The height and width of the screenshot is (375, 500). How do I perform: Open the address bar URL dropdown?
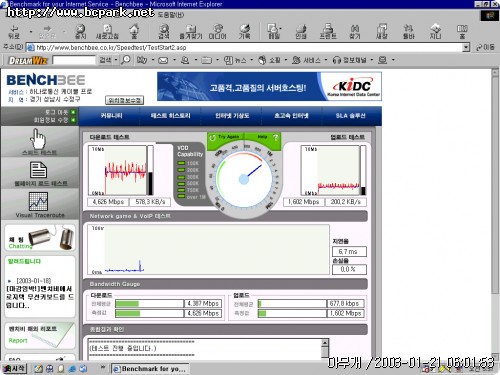coord(466,47)
